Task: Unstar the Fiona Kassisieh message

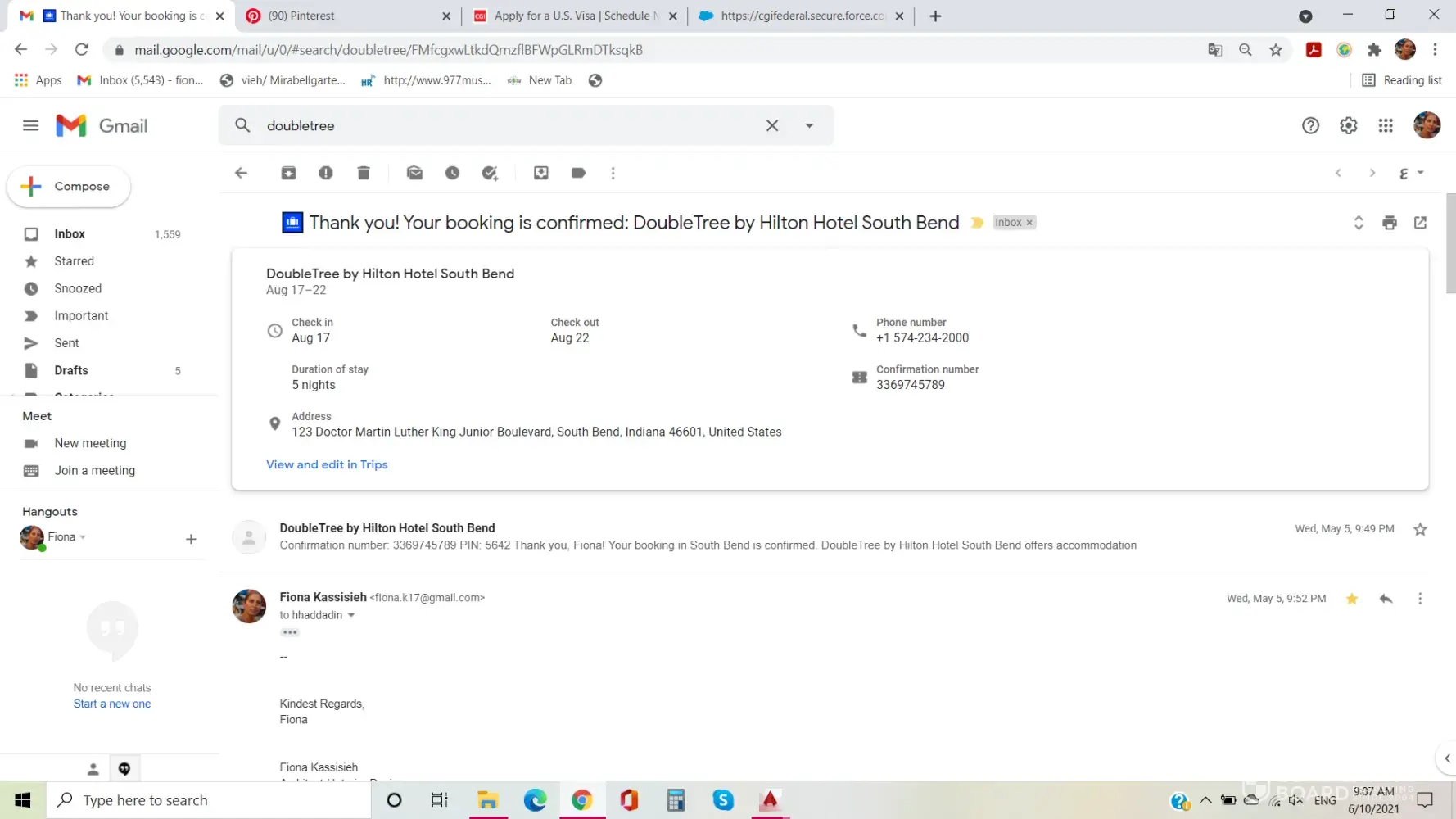Action: click(1352, 599)
